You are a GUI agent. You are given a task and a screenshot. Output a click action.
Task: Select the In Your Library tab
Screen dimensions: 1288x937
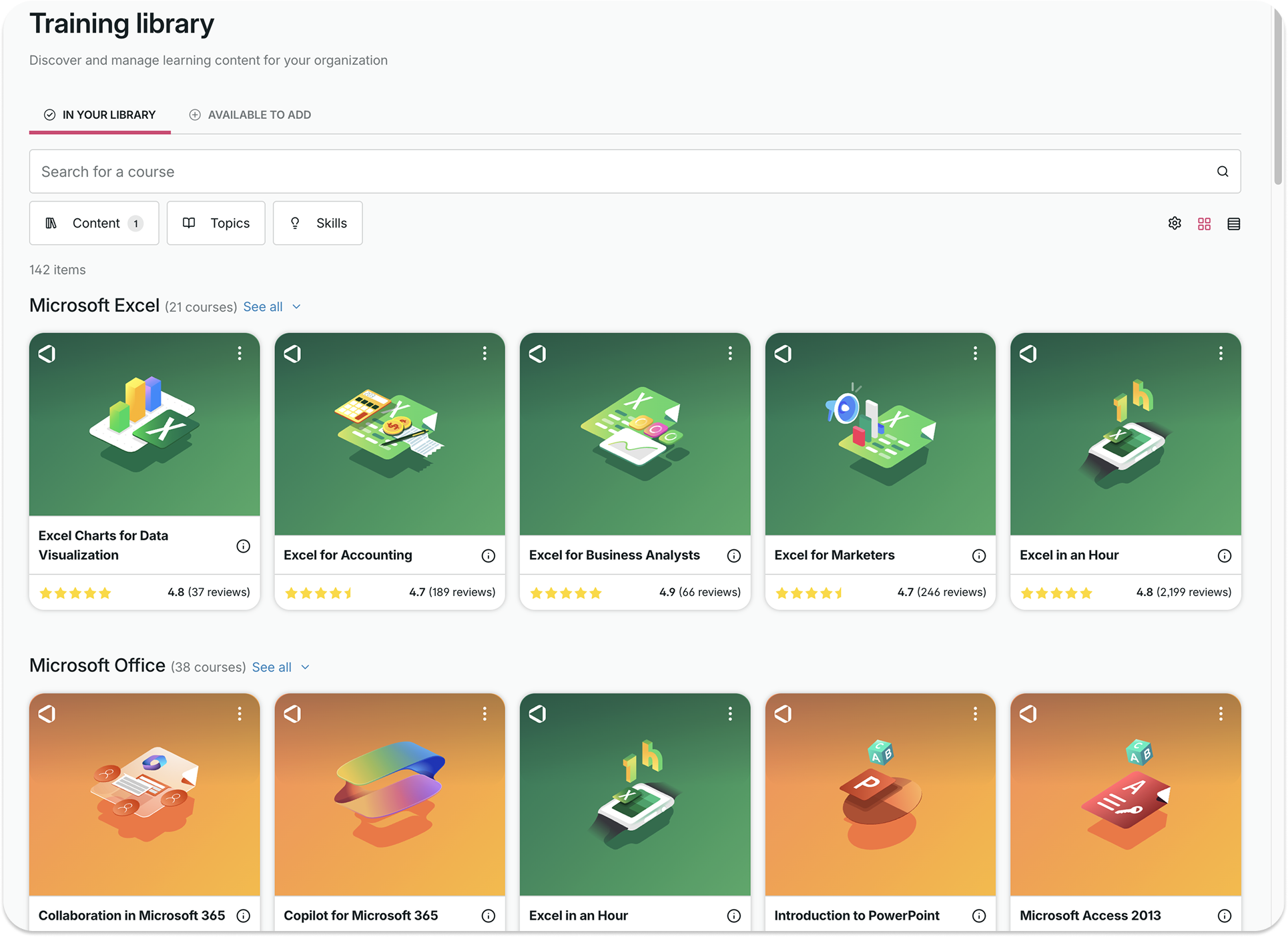tap(99, 114)
